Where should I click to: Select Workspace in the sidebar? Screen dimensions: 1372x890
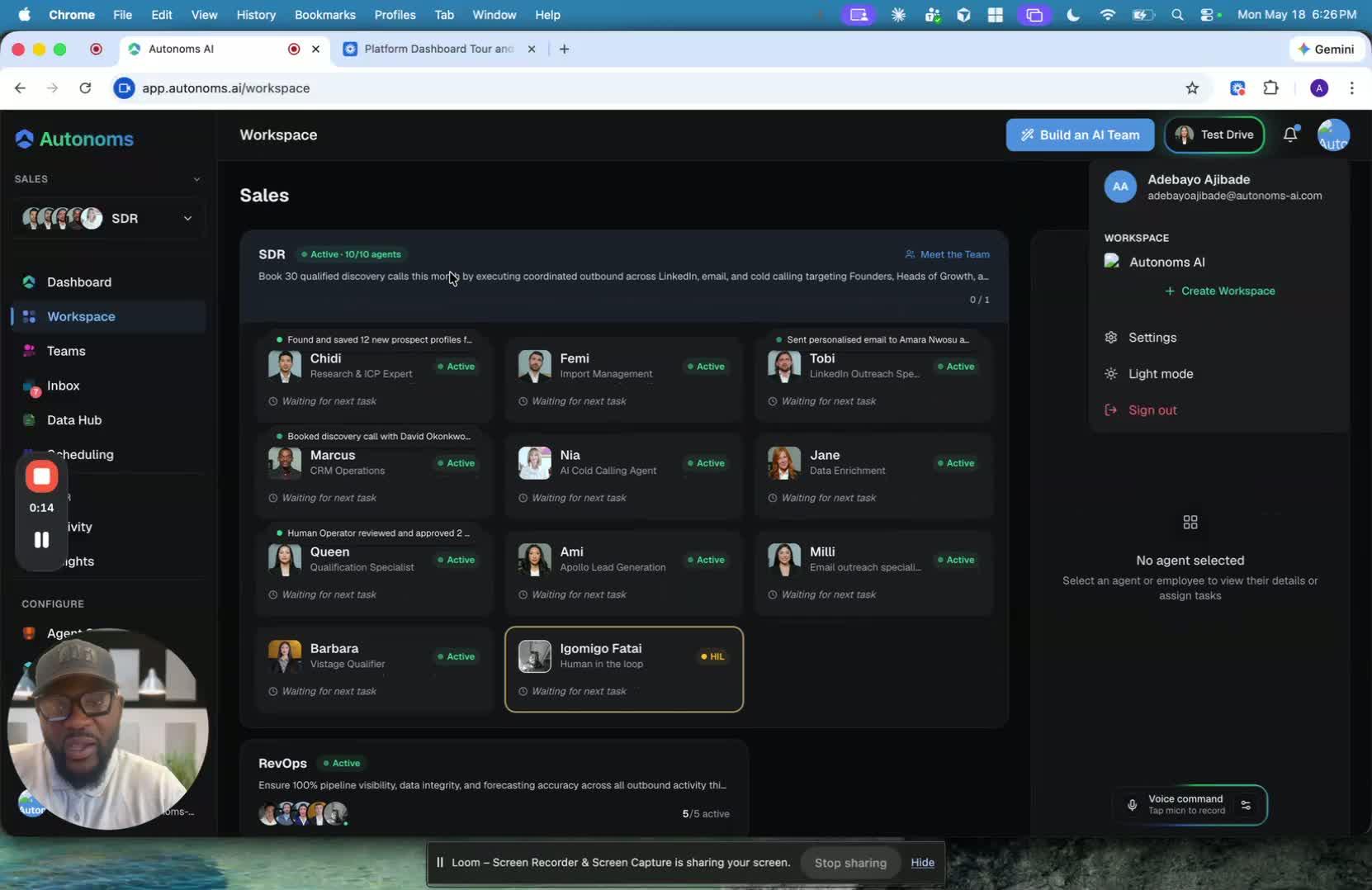pos(108,317)
